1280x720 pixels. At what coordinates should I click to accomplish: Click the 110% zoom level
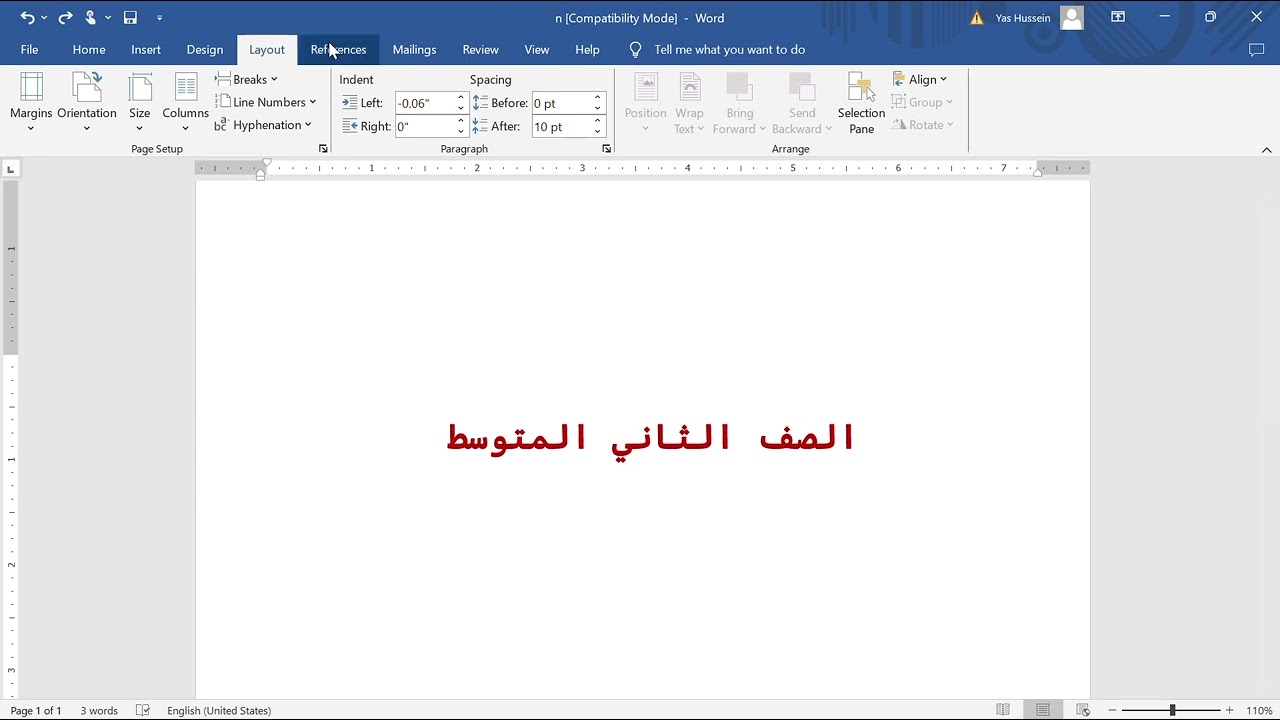1259,710
